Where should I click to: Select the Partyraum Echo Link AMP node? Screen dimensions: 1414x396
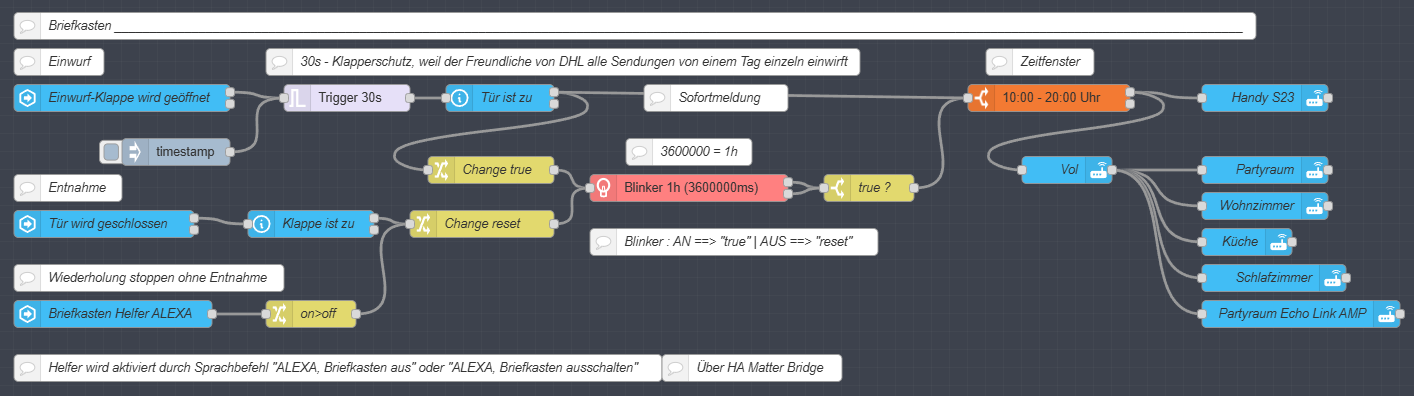(x=1299, y=314)
